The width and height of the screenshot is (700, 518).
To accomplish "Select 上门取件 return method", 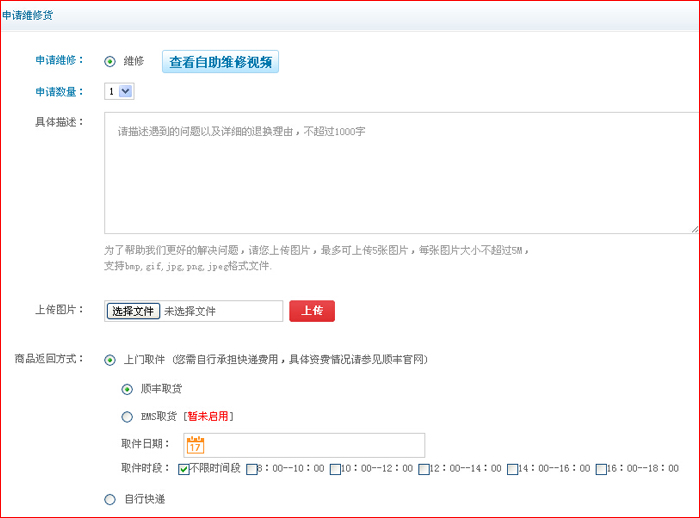I will click(110, 359).
